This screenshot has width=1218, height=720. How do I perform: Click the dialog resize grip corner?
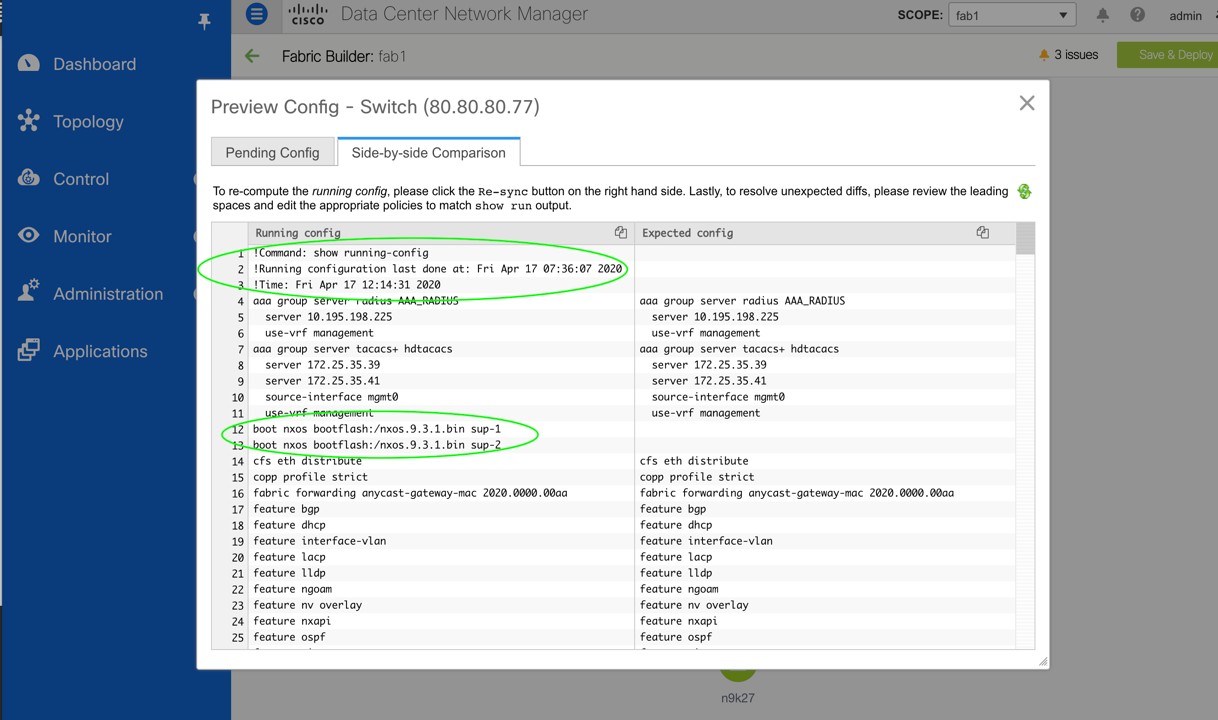1042,661
